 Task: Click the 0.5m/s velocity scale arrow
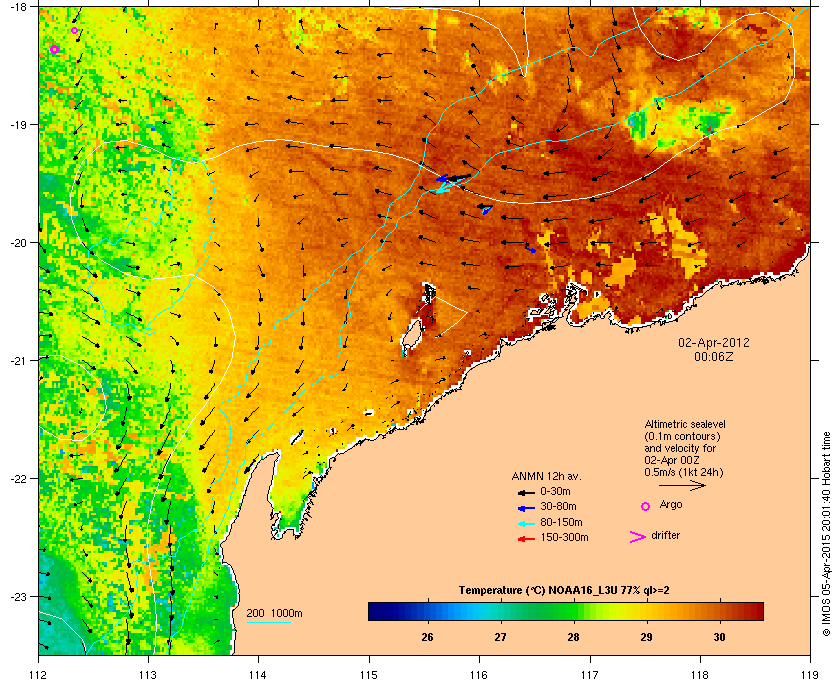point(682,486)
